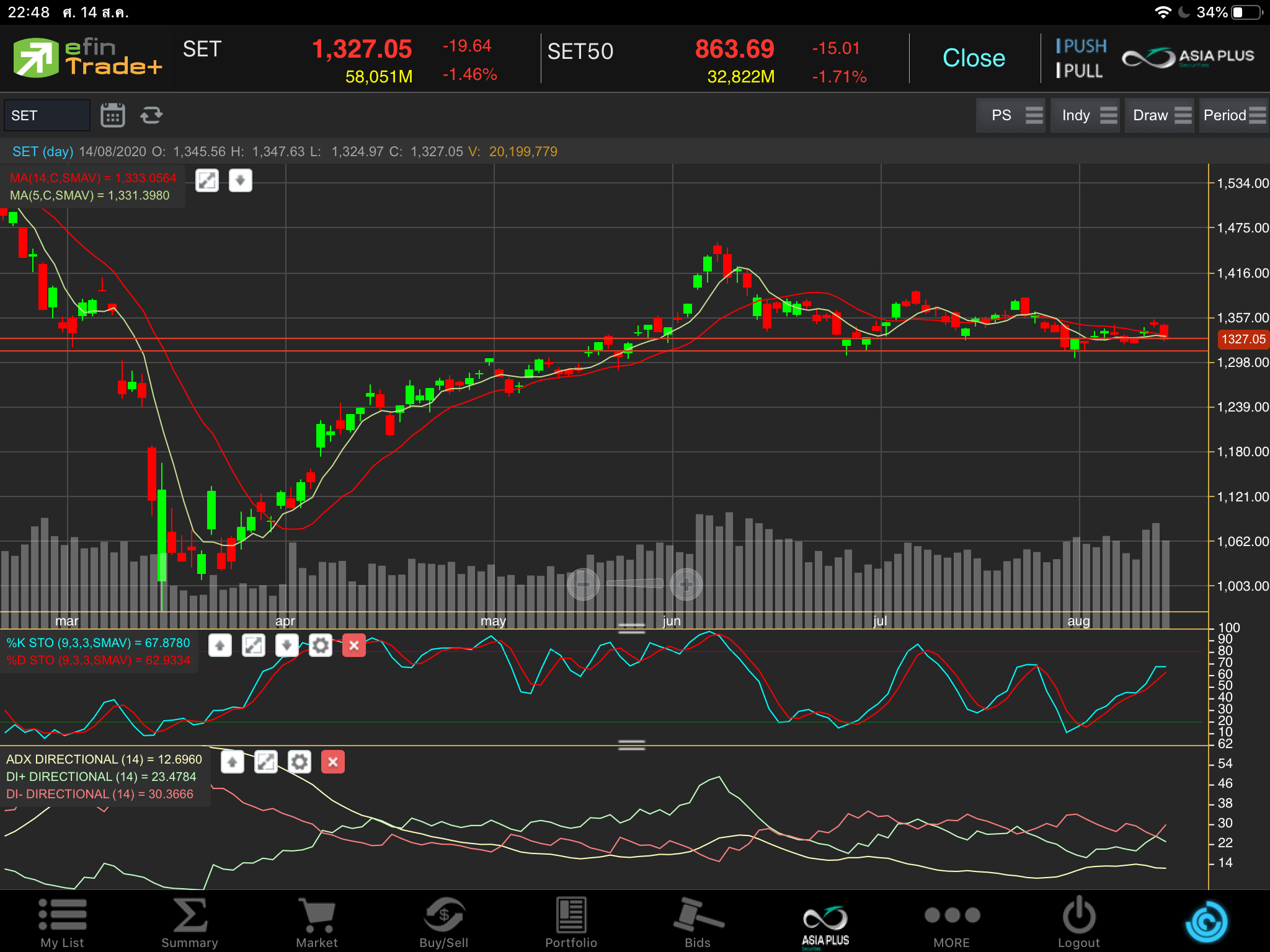Move the Stochastic panel up
This screenshot has width=1270, height=952.
[220, 646]
